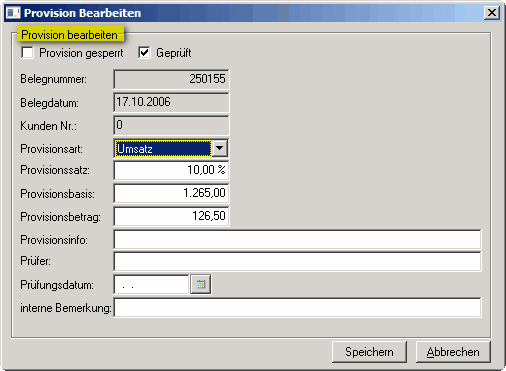Focus the interne Bemerkung field
506x371 pixels.
point(297,307)
